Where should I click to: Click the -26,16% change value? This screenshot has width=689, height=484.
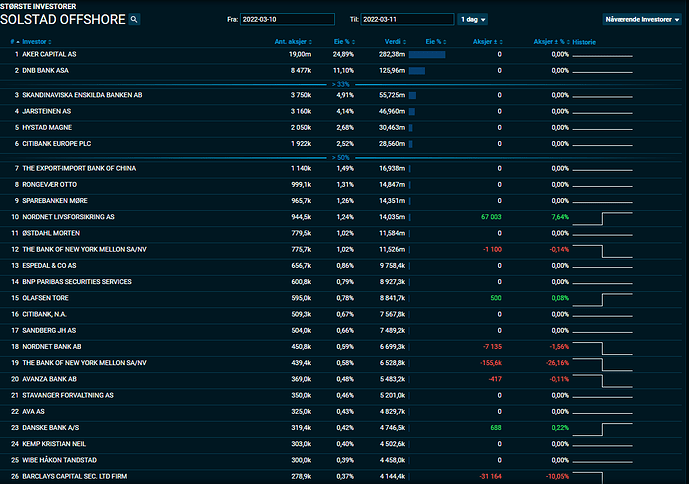pyautogui.click(x=557, y=363)
